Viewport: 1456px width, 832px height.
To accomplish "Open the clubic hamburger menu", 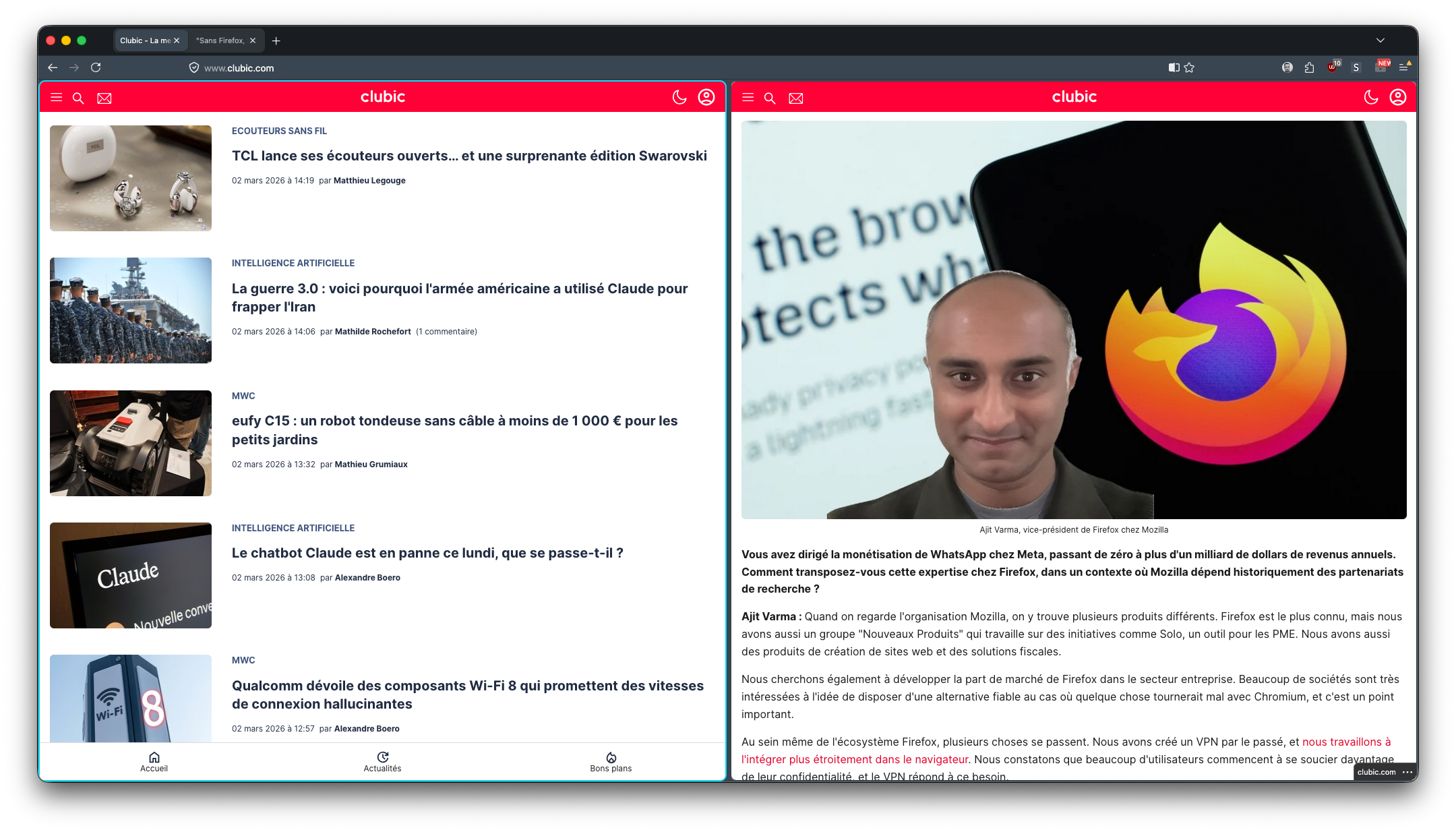I will (x=57, y=98).
